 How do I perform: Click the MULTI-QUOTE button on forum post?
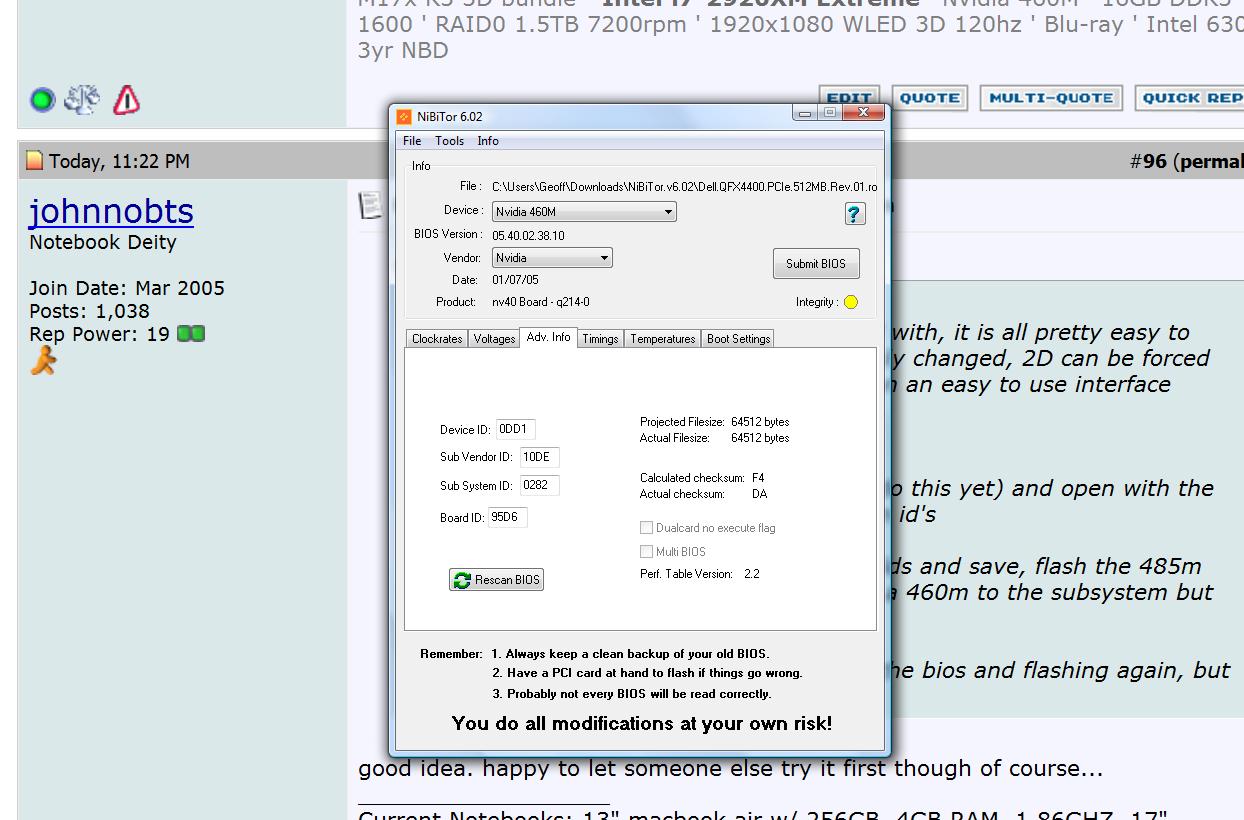tap(1051, 98)
